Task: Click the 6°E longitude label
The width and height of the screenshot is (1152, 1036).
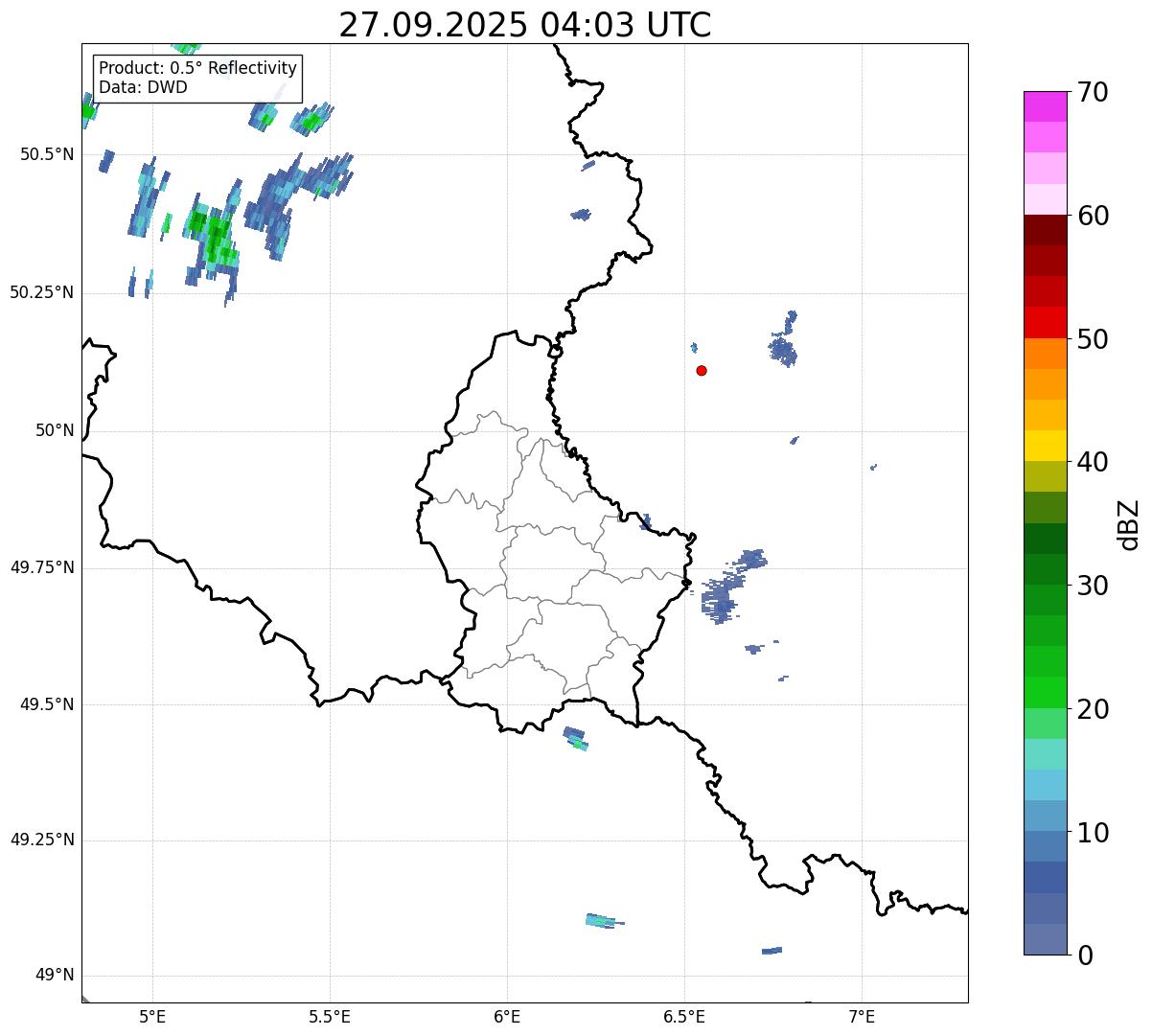Action: 508,1016
